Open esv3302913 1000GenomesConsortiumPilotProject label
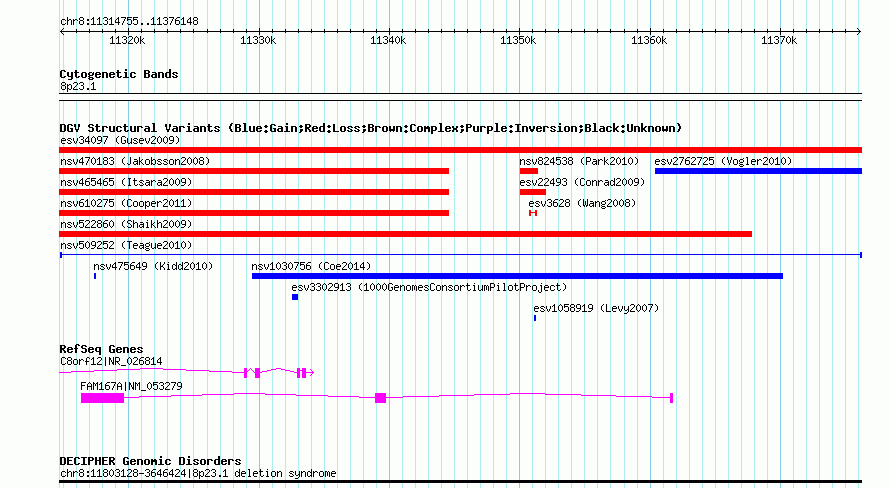Screen dimensions: 890x488 [x=429, y=287]
